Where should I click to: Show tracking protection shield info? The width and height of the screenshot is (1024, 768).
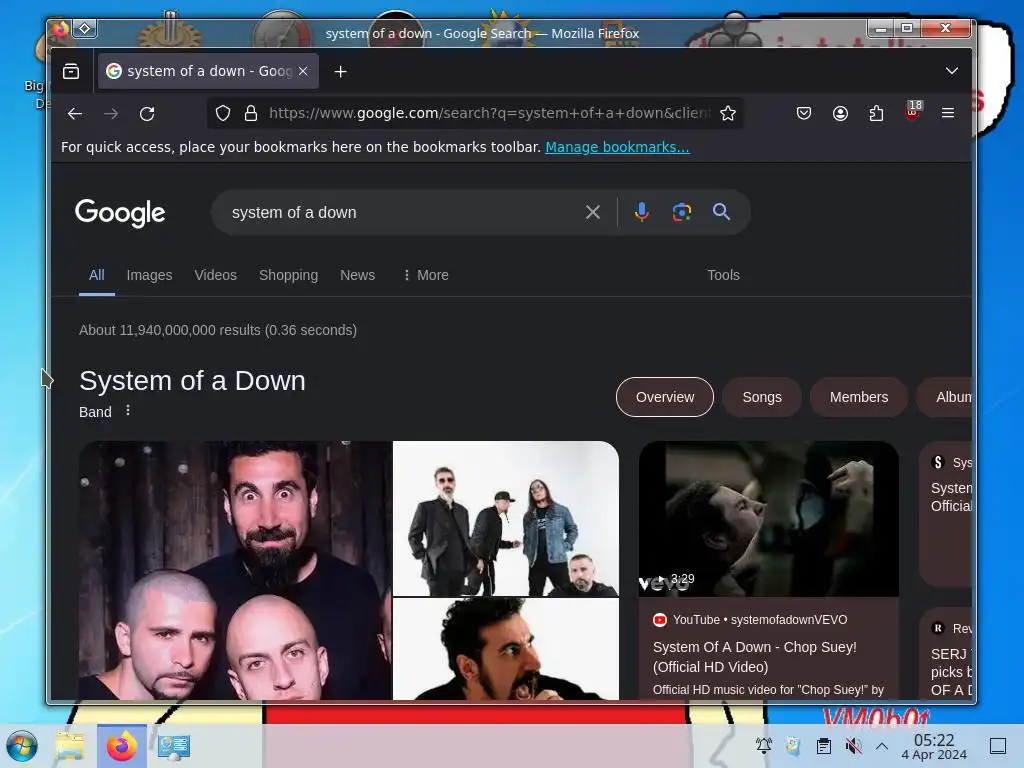[x=223, y=114]
